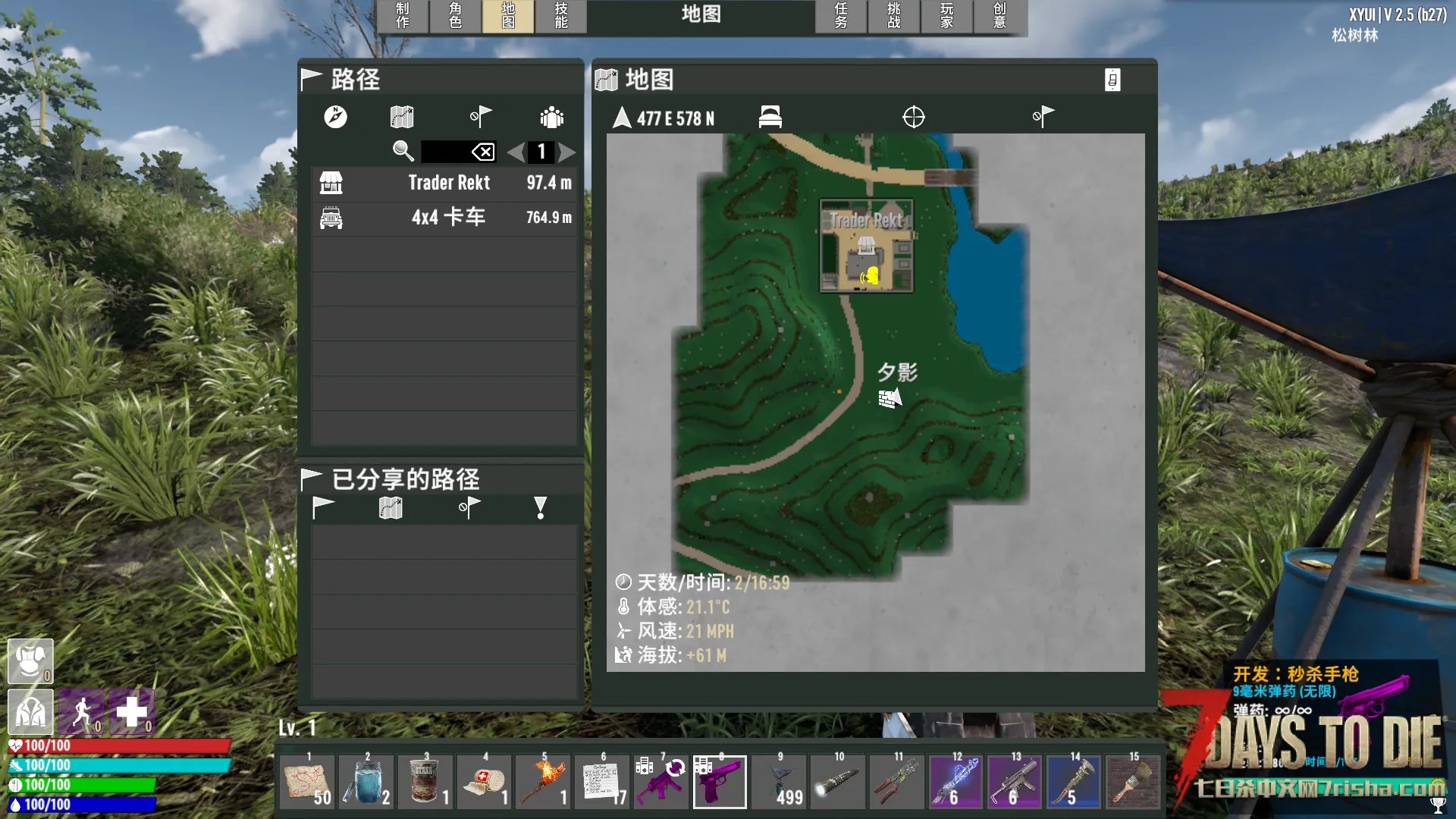Screen dimensions: 1456x819
Task: Go to previous waypoints page arrow
Action: coord(516,152)
